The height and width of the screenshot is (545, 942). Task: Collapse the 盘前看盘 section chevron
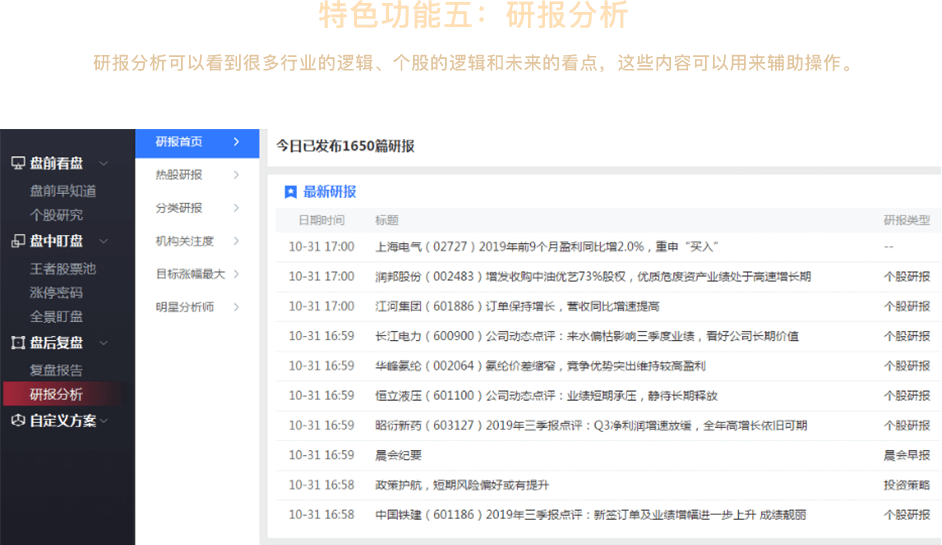(104, 163)
